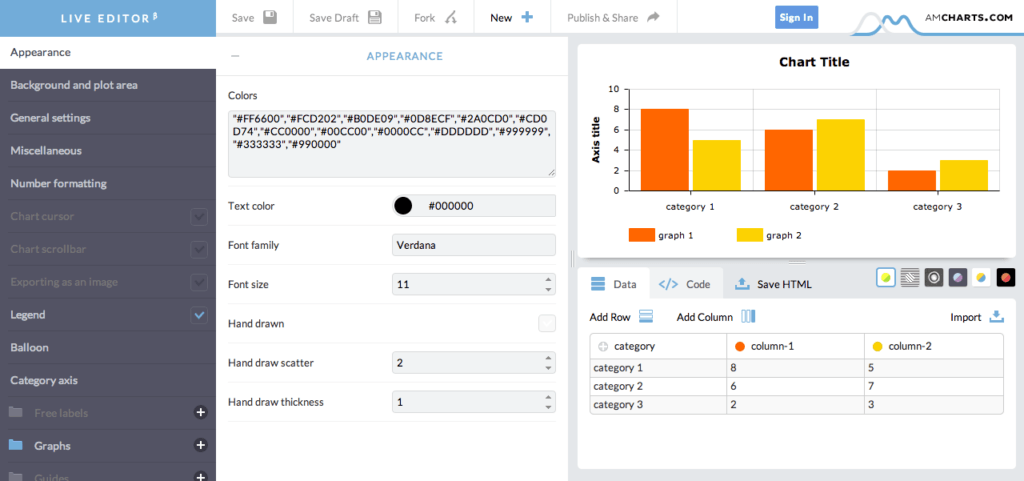
Task: Click the Save floppy disk icon
Action: (270, 18)
